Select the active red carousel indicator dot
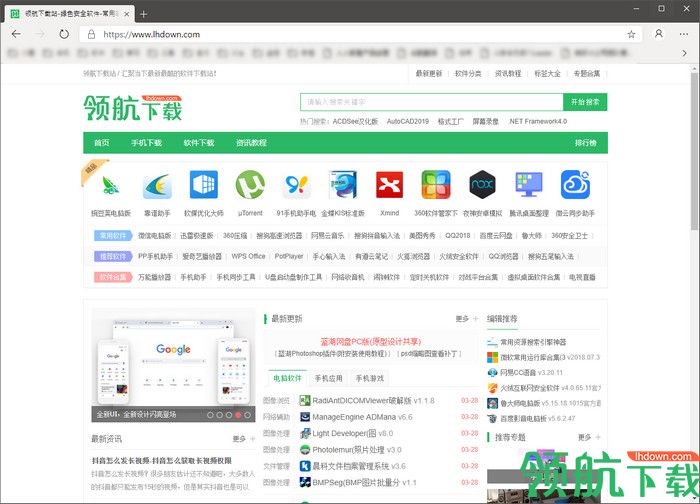The image size is (700, 504). pyautogui.click(x=238, y=415)
